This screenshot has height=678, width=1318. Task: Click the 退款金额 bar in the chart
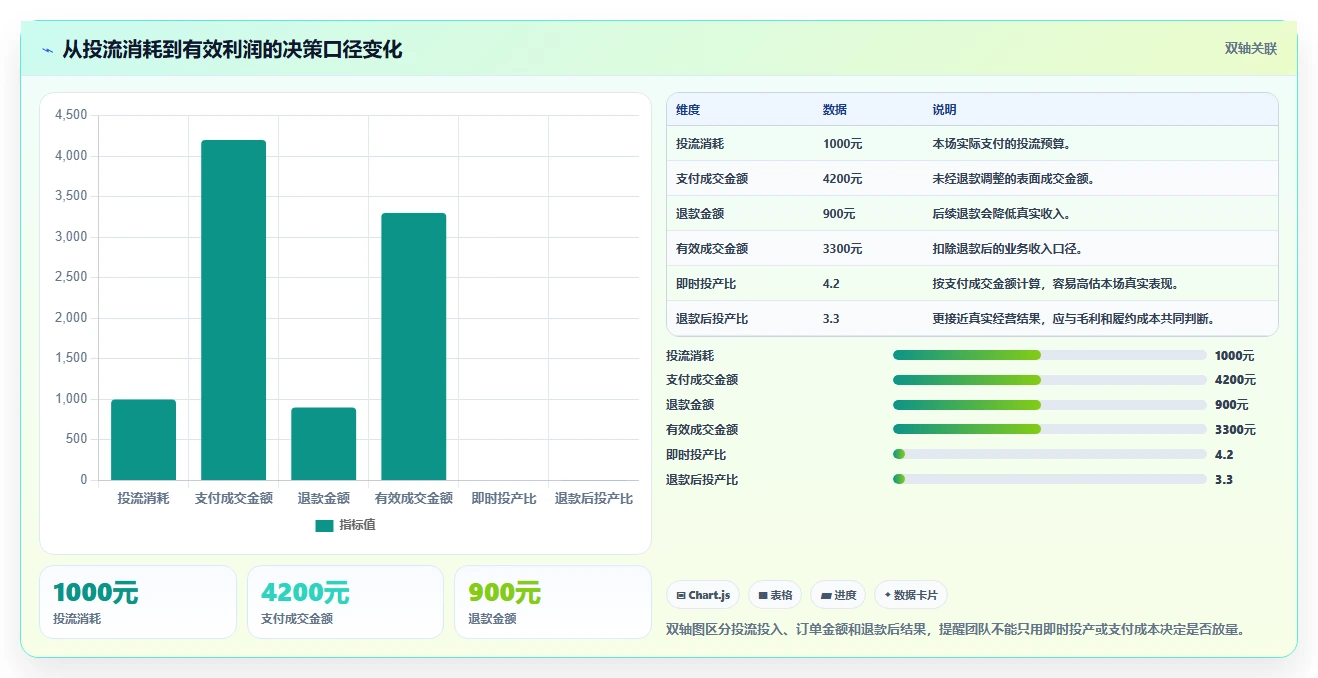coord(323,444)
